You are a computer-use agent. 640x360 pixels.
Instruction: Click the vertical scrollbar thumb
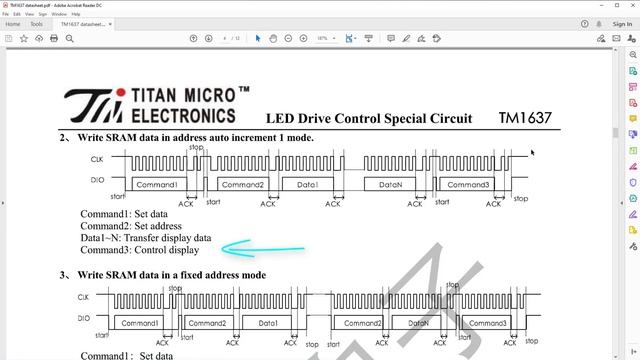tap(616, 133)
